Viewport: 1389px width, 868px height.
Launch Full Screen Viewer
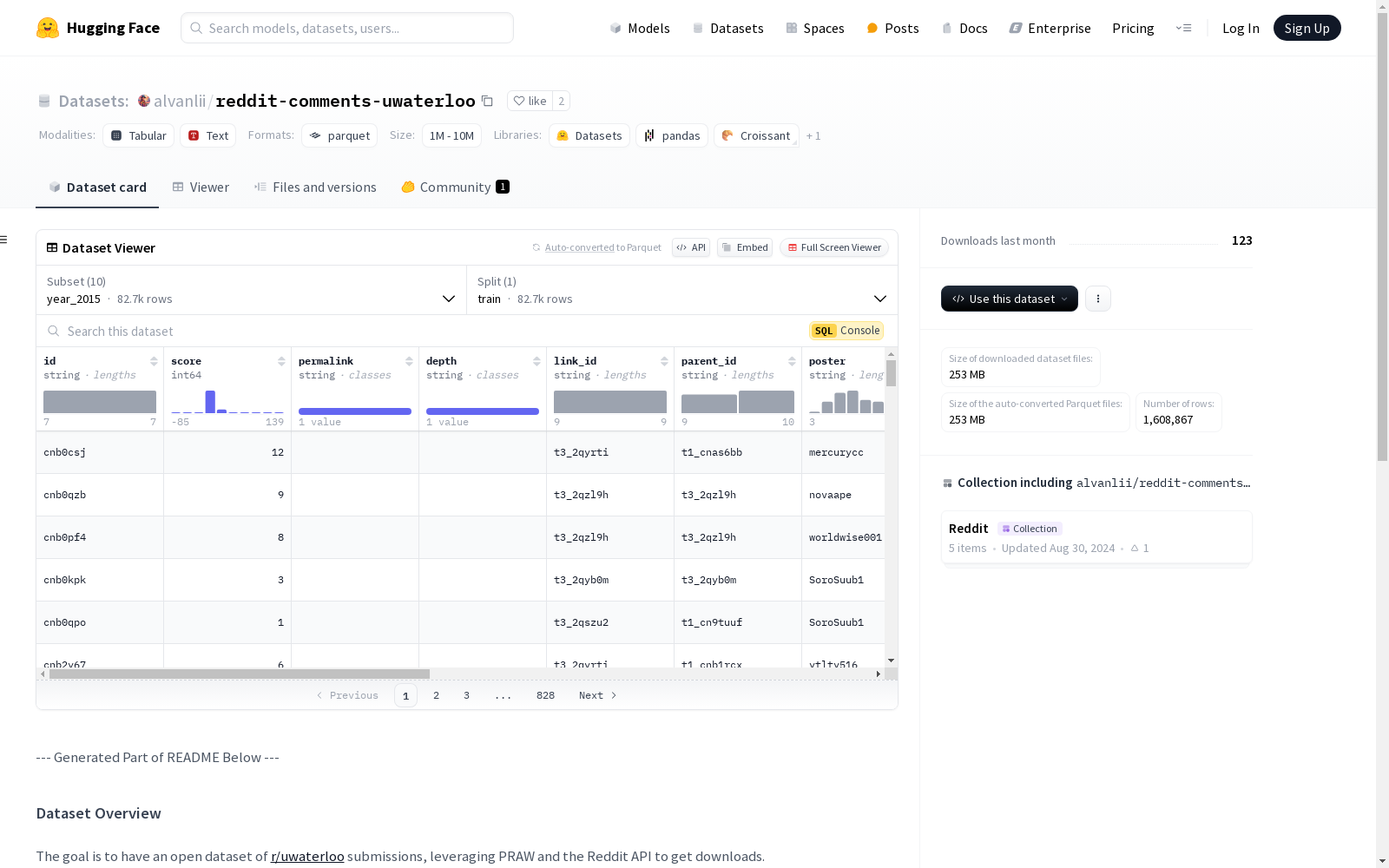tap(834, 247)
